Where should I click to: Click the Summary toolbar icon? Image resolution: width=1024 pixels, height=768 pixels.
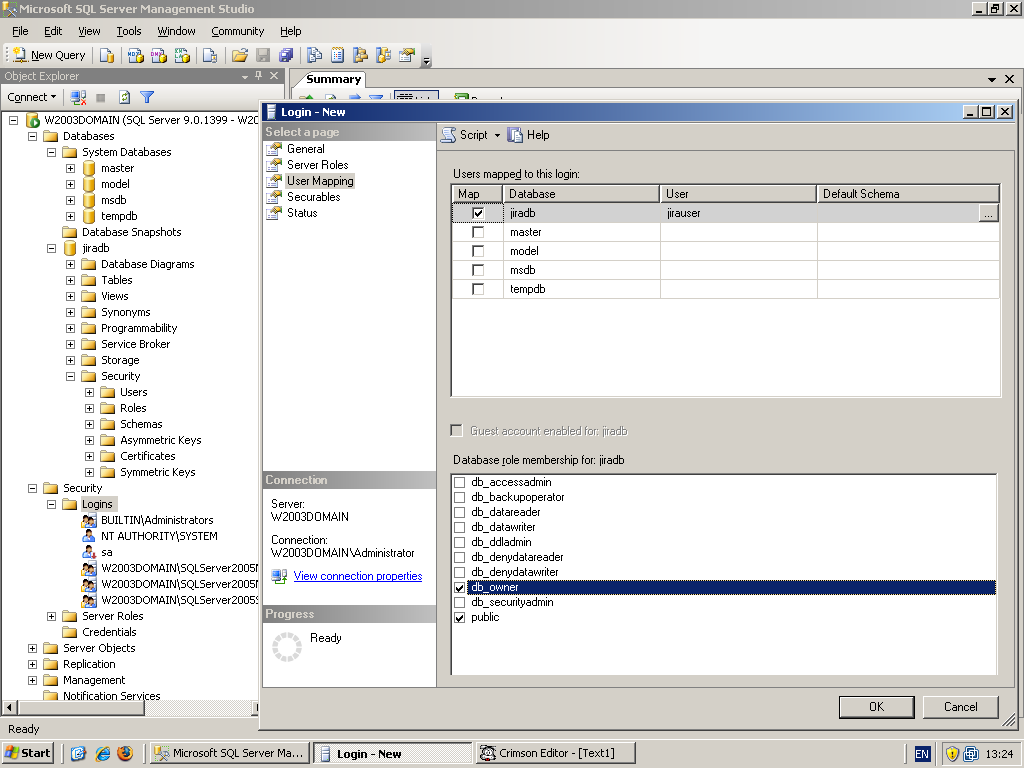pyautogui.click(x=338, y=56)
